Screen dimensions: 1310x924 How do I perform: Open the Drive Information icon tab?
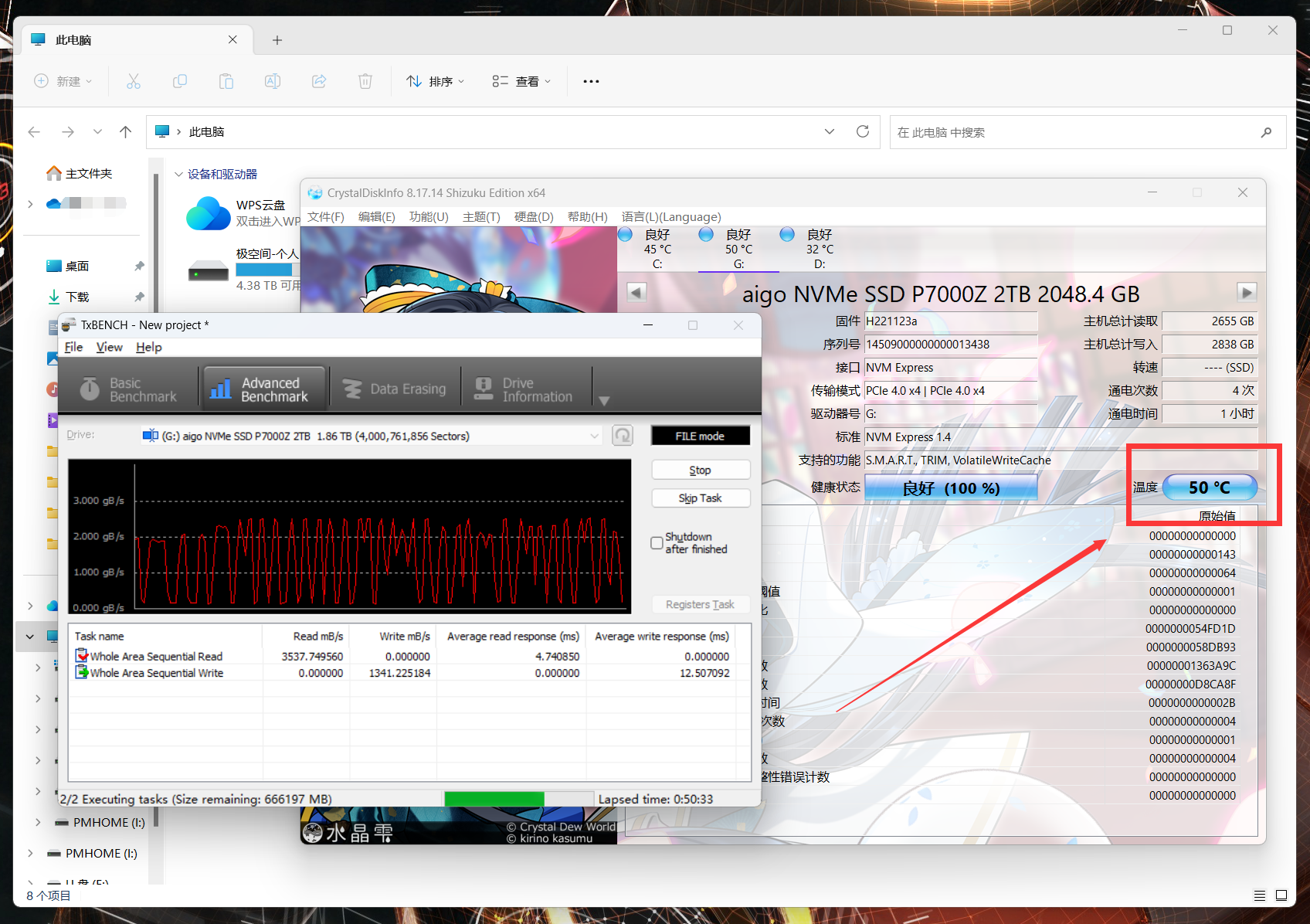tap(484, 389)
